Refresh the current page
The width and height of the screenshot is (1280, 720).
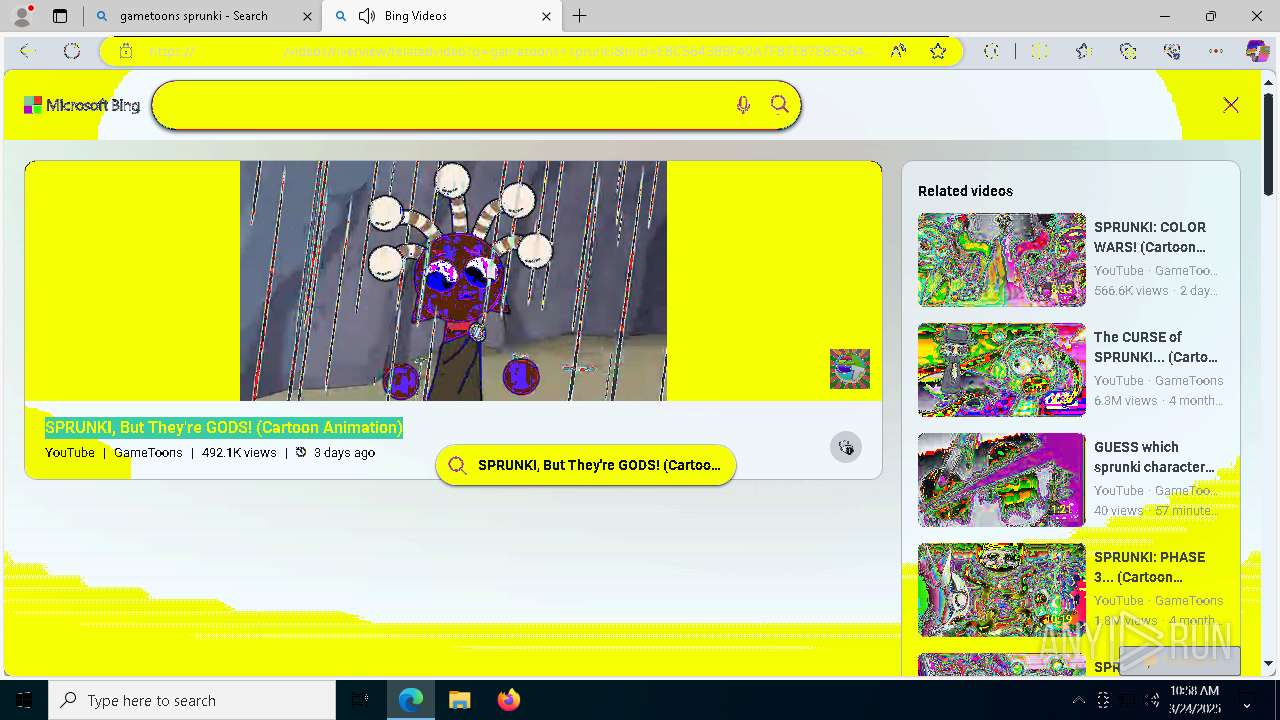click(72, 51)
